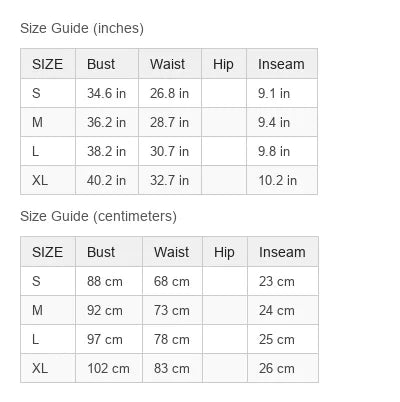The image size is (400, 402).
Task: Select the Inseam header in centimeters table
Action: (283, 252)
